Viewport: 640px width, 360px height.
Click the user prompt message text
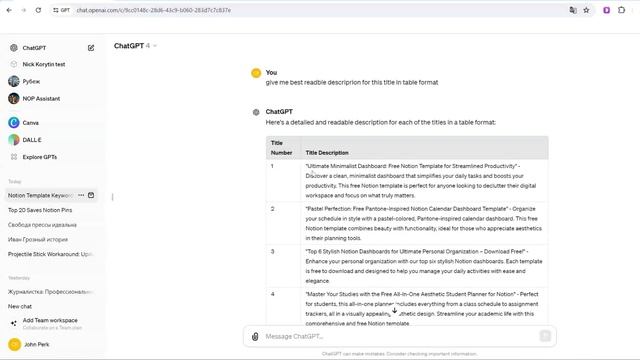tap(352, 82)
